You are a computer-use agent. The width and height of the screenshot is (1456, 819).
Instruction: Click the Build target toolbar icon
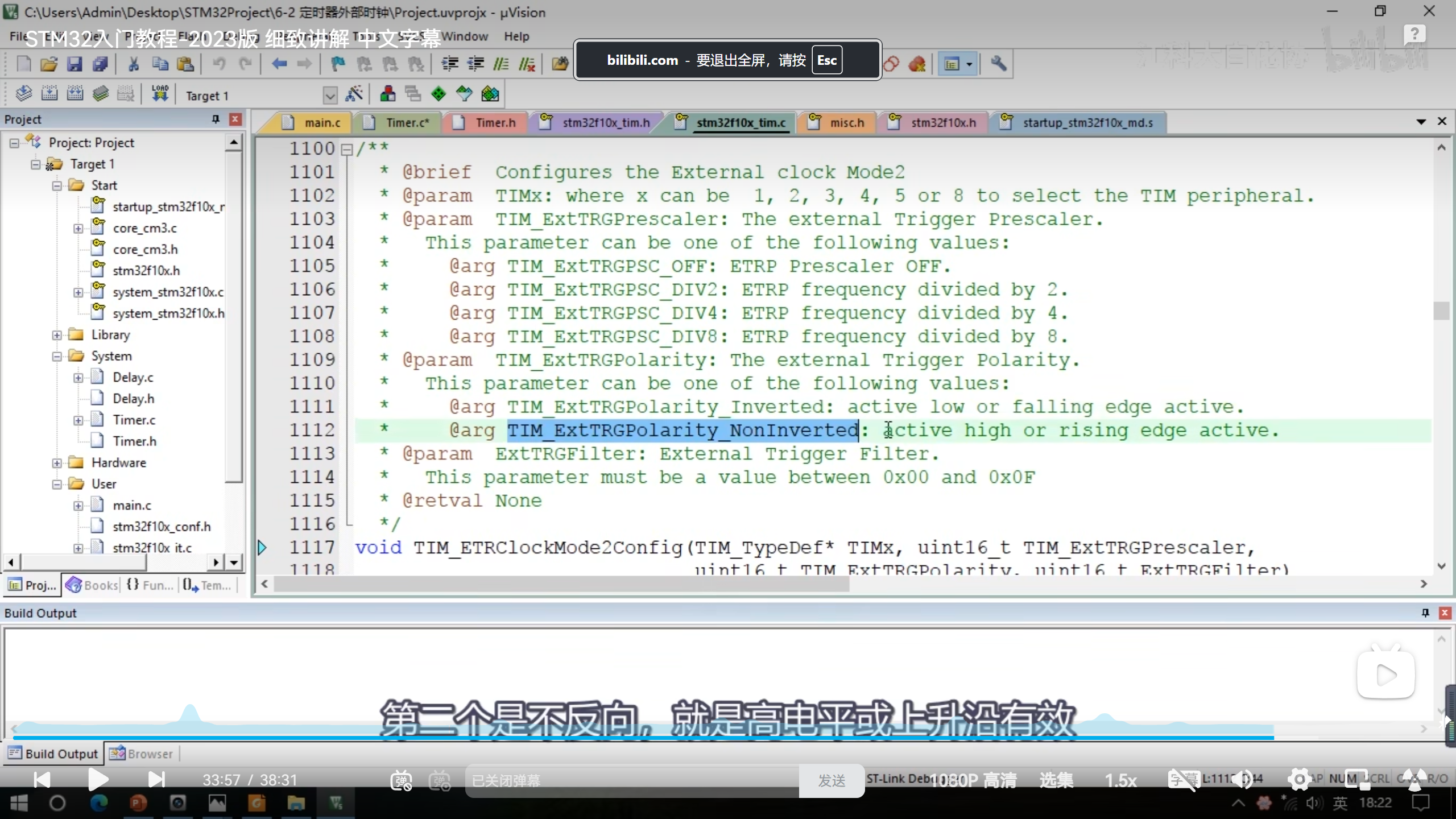click(x=49, y=94)
